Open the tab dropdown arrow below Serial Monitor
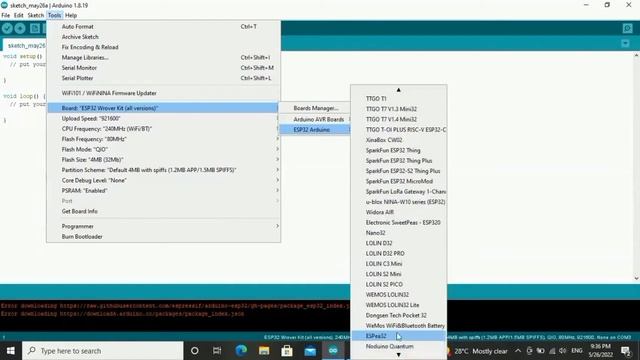 pos(625,43)
